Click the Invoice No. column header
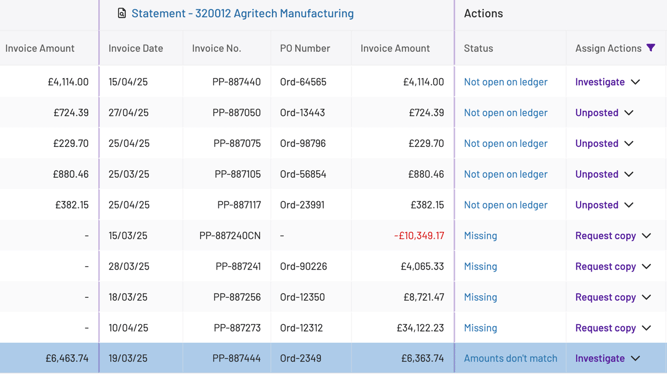 217,48
